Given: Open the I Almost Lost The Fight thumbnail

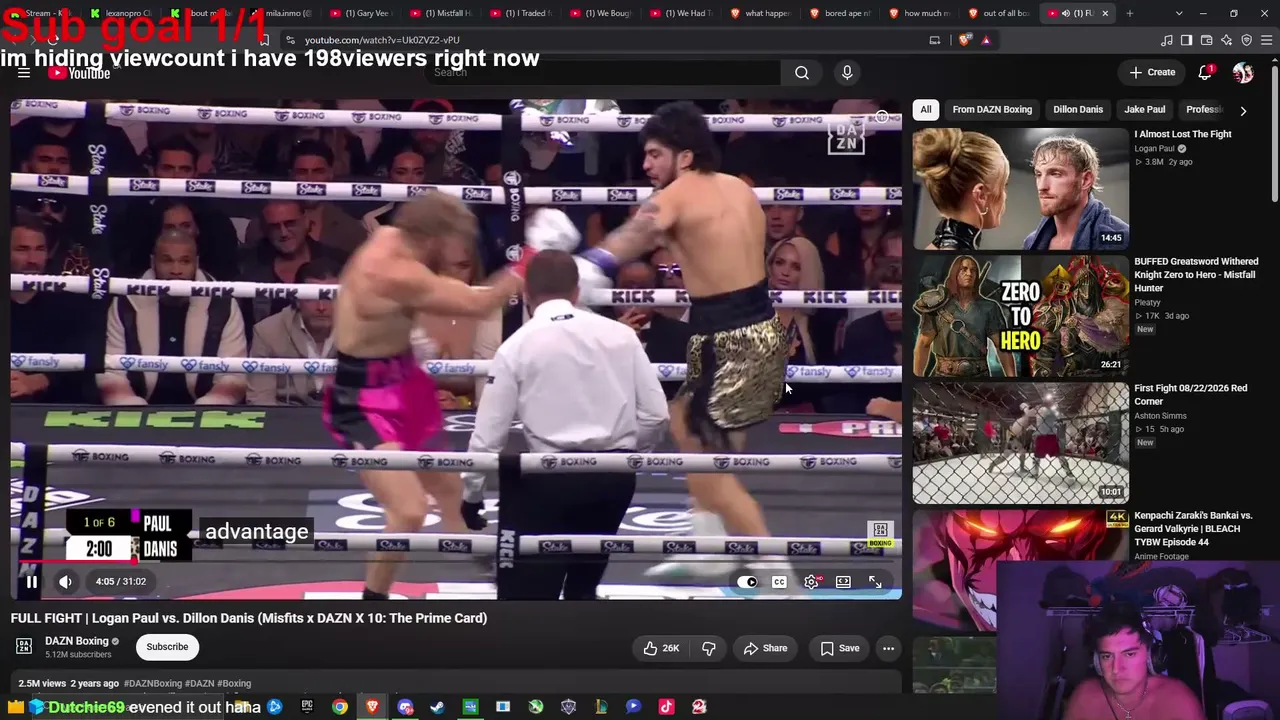Looking at the screenshot, I should [x=1020, y=188].
